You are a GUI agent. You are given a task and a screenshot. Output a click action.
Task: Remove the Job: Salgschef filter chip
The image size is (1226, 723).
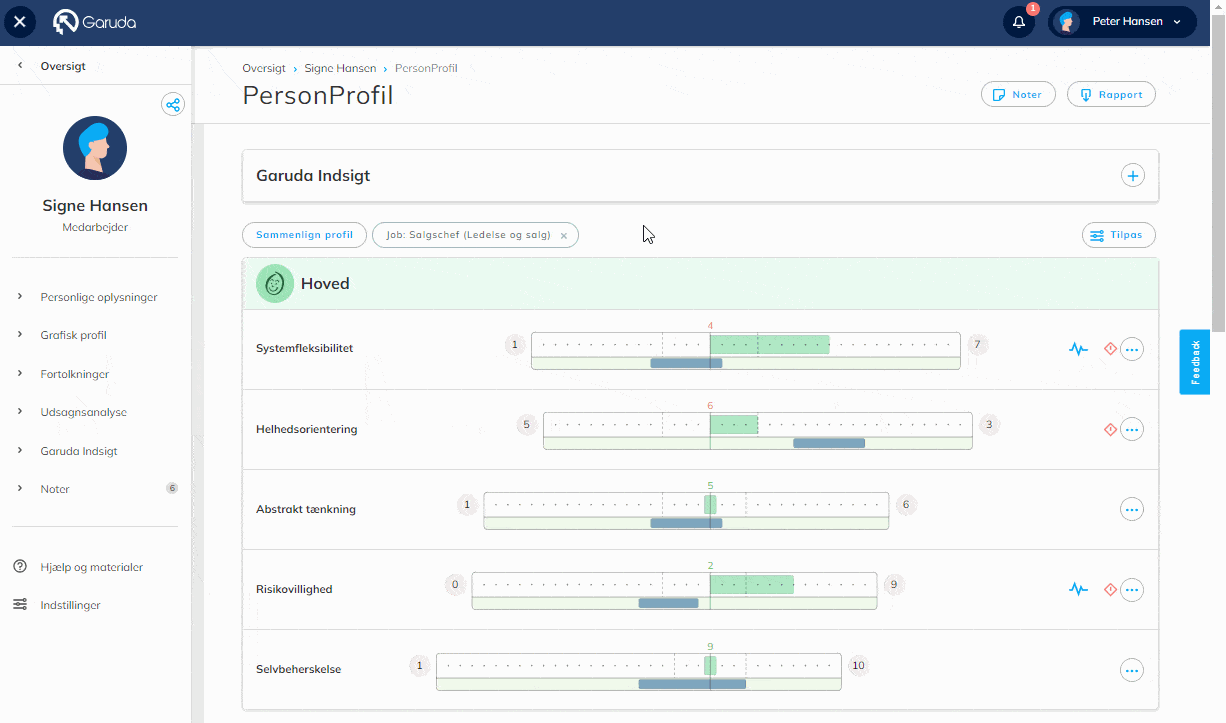pos(564,236)
